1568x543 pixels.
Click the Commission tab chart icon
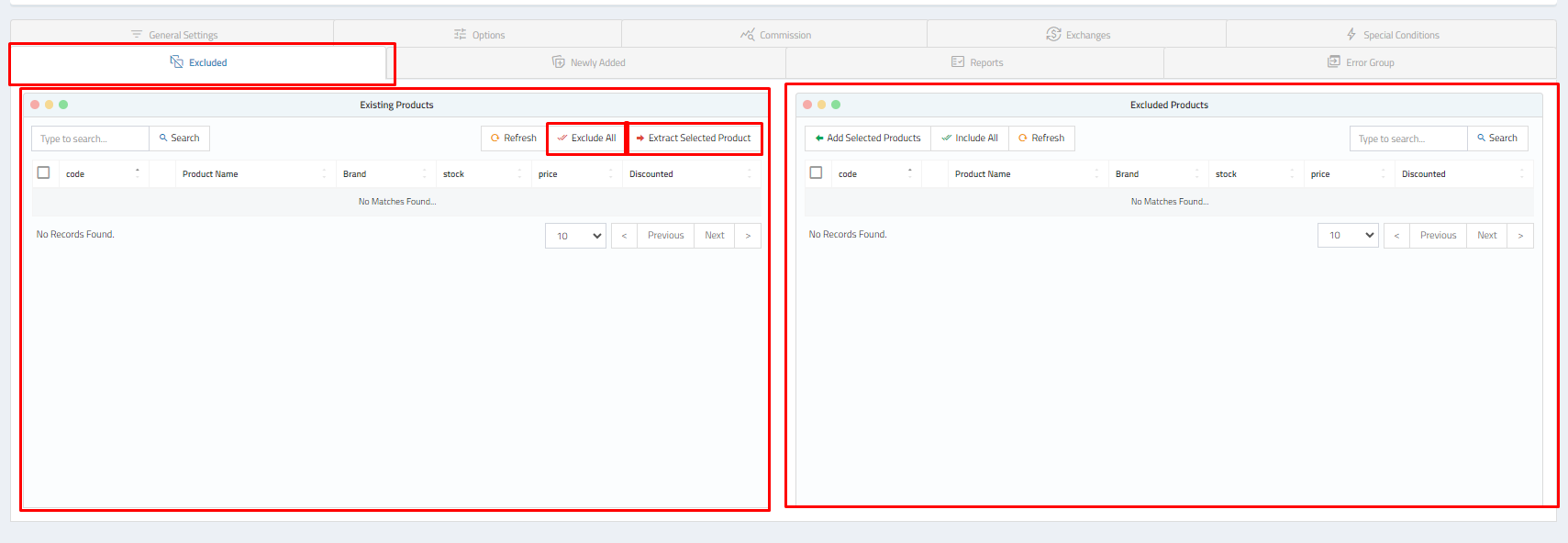tap(747, 35)
